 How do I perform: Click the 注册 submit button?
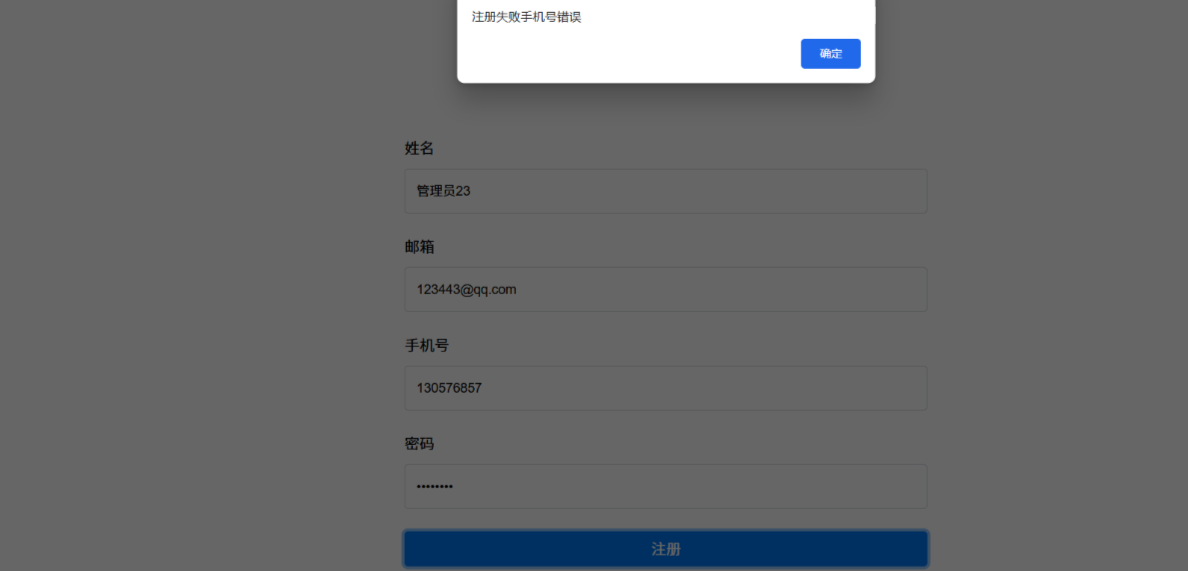[666, 549]
